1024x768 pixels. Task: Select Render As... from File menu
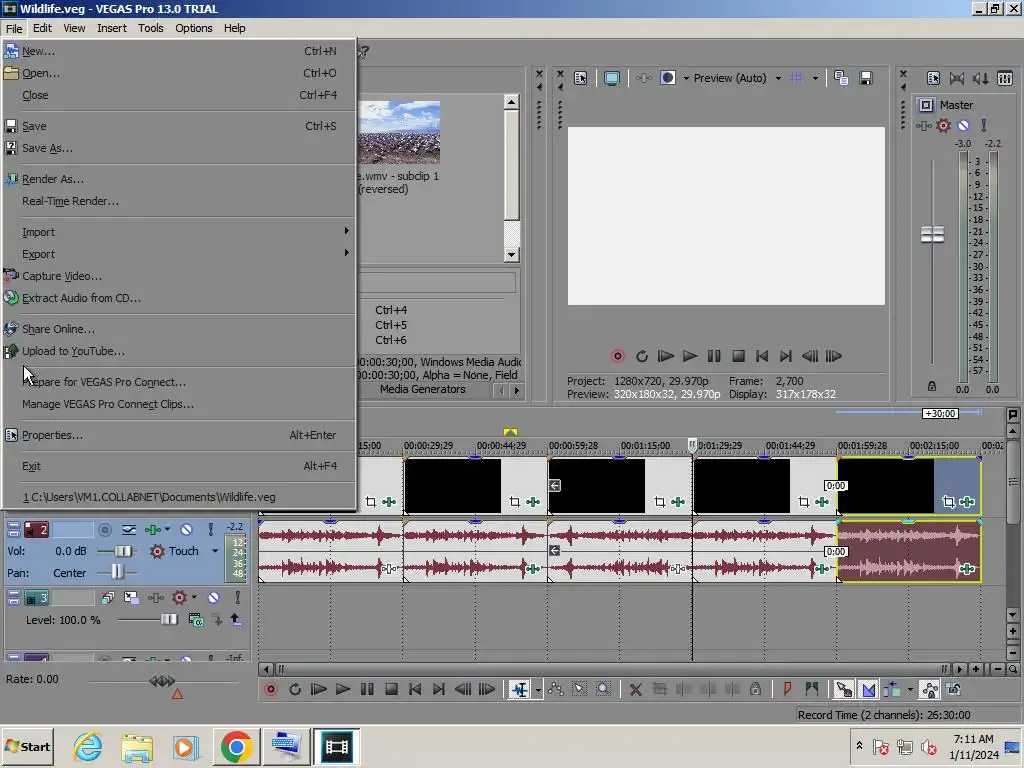180,179
